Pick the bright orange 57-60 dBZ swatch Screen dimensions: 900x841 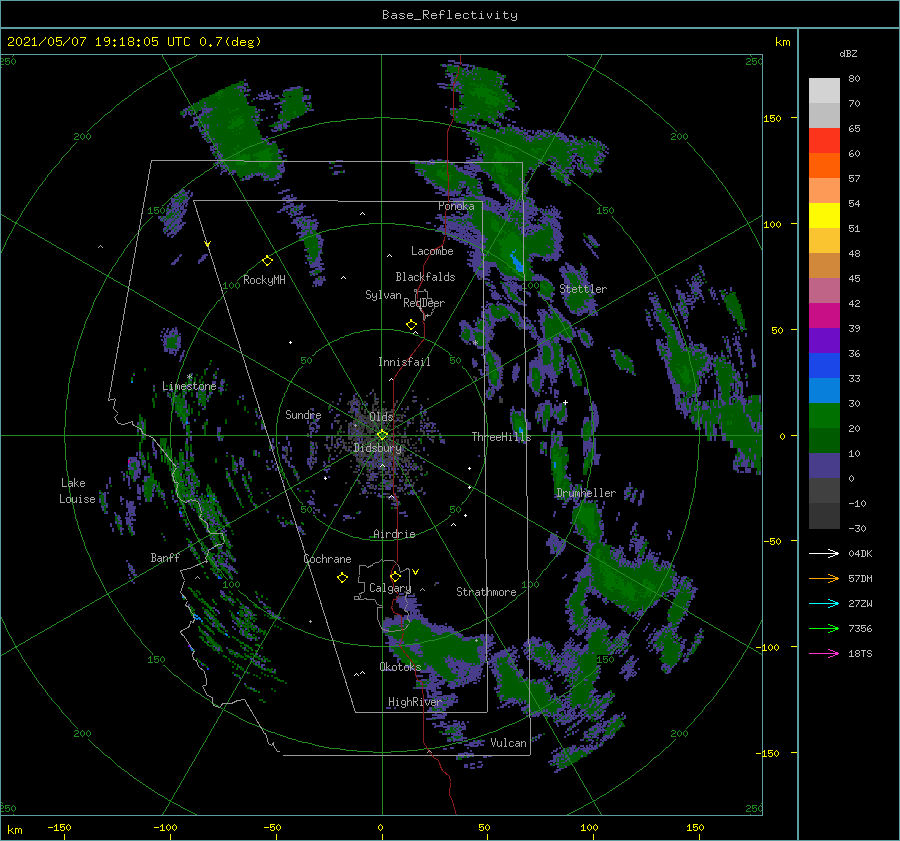coord(824,166)
